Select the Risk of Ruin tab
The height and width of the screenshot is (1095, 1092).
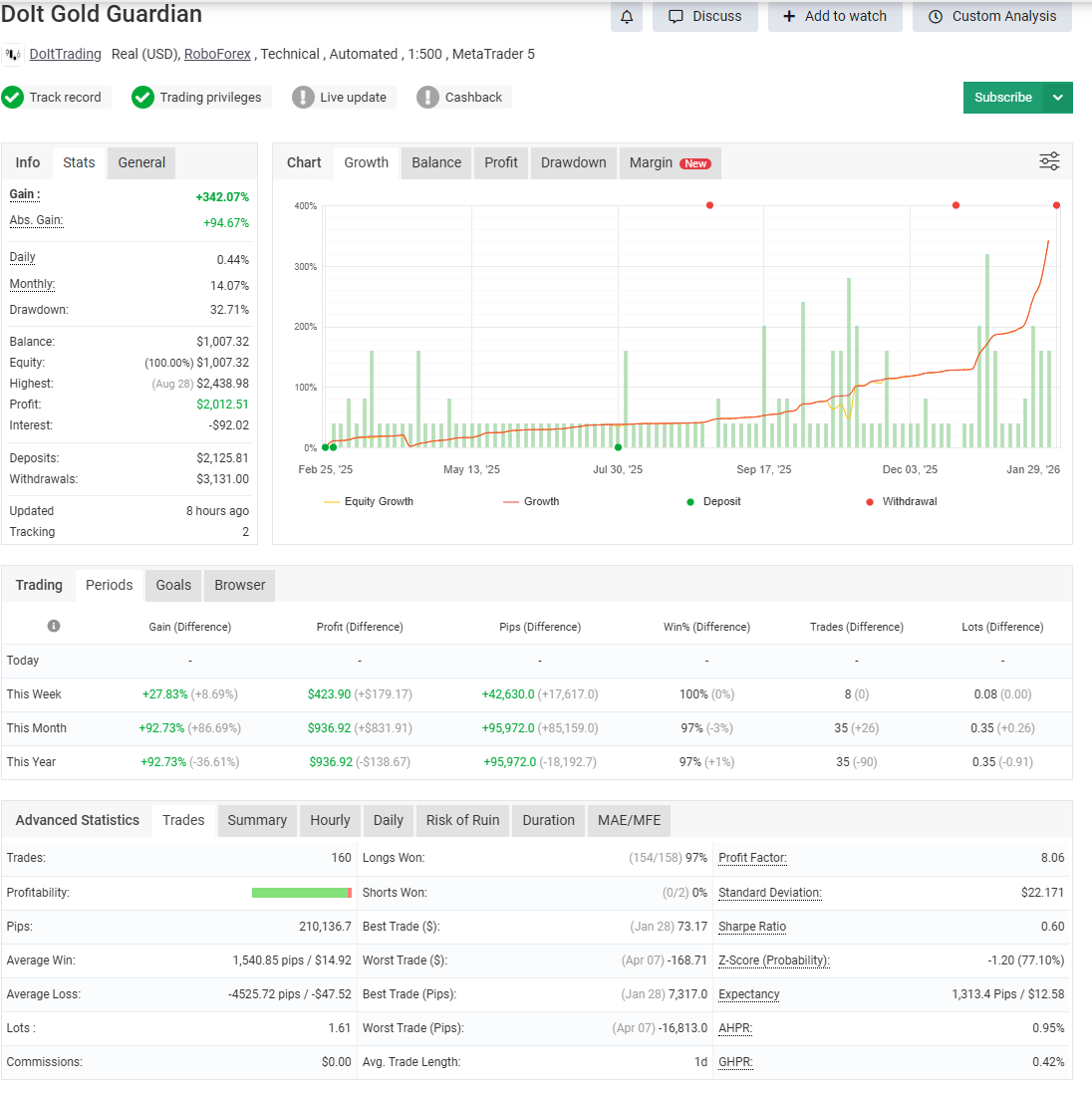click(x=462, y=820)
